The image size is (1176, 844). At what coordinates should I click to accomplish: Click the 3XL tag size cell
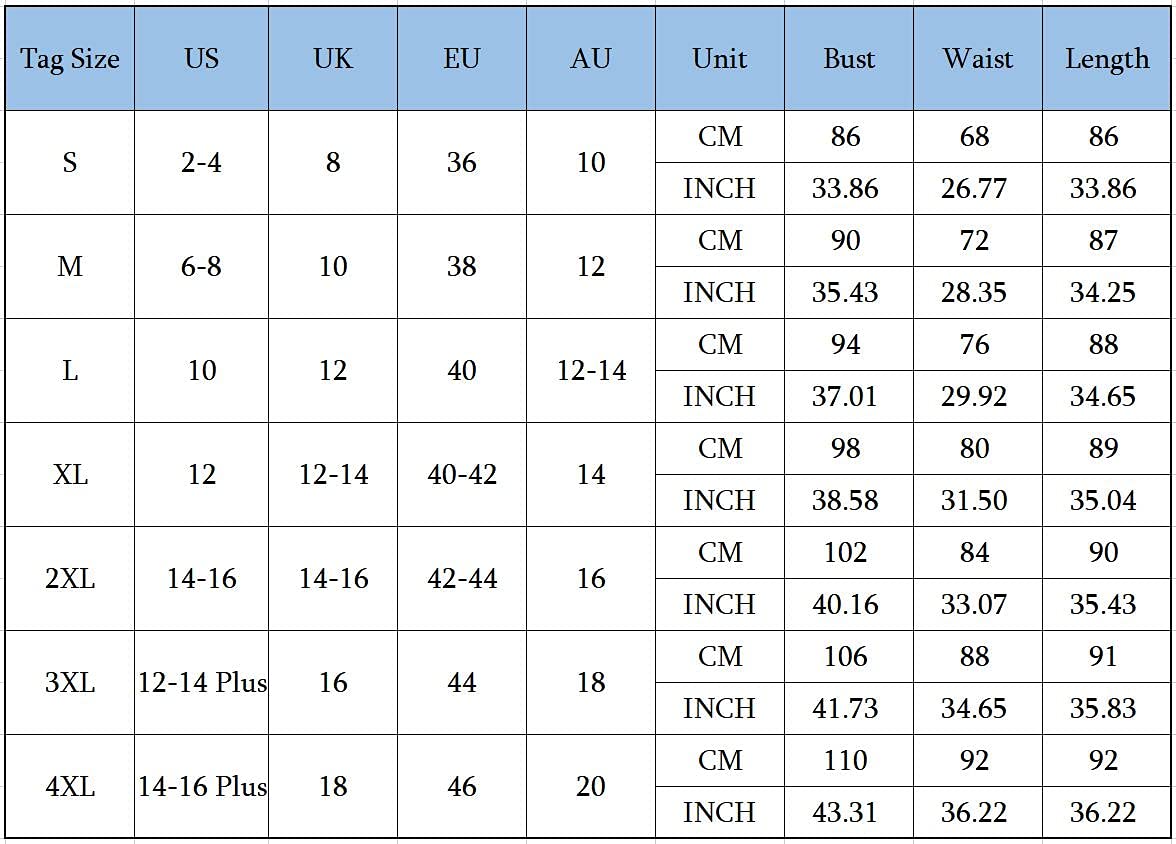click(70, 683)
